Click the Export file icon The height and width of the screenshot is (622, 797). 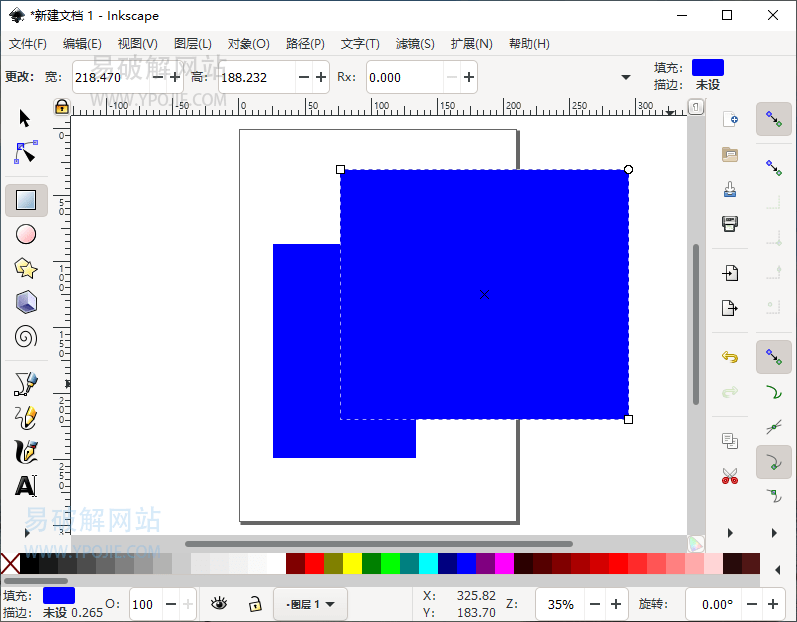tap(730, 308)
